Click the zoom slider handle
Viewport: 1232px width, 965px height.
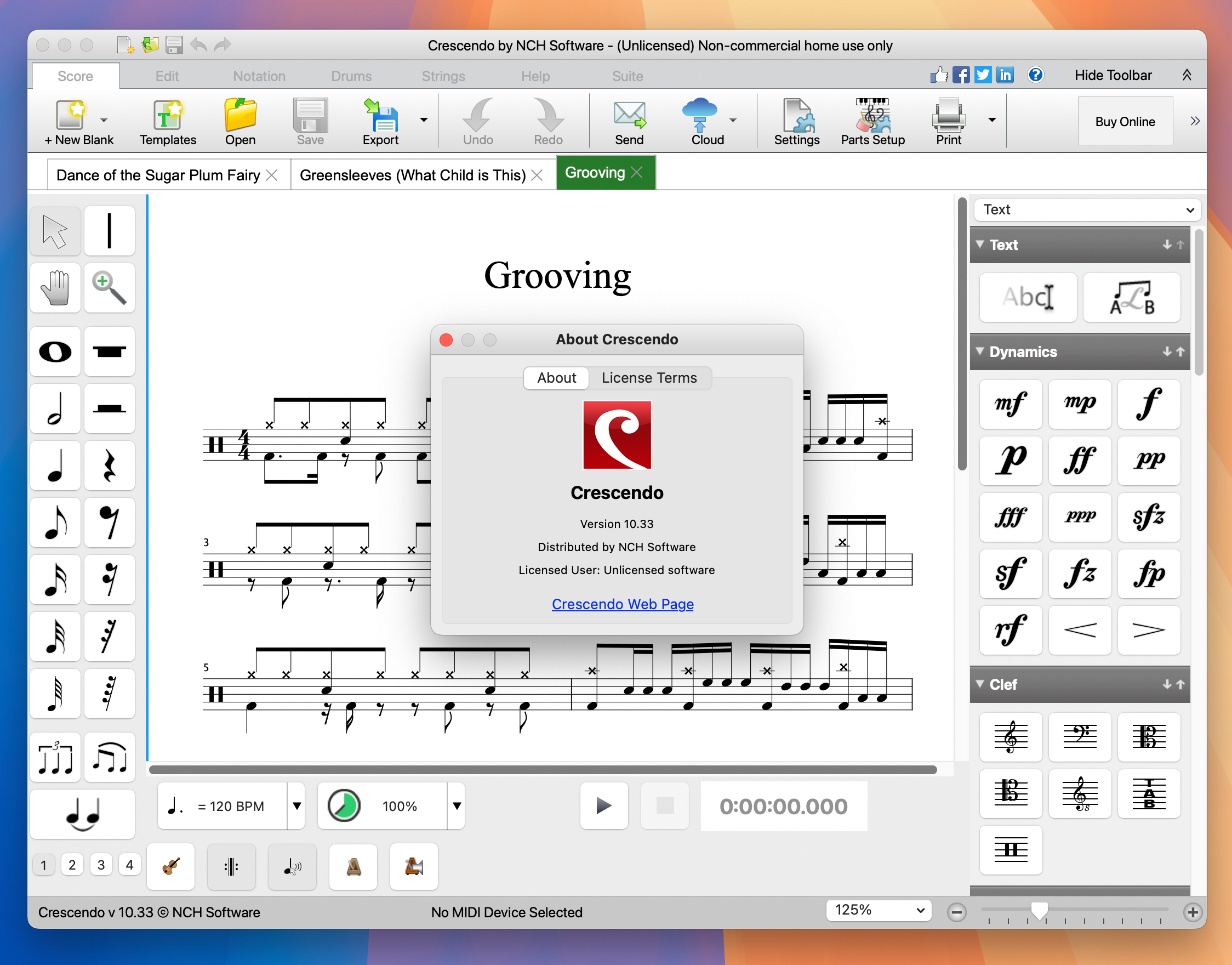(1040, 910)
